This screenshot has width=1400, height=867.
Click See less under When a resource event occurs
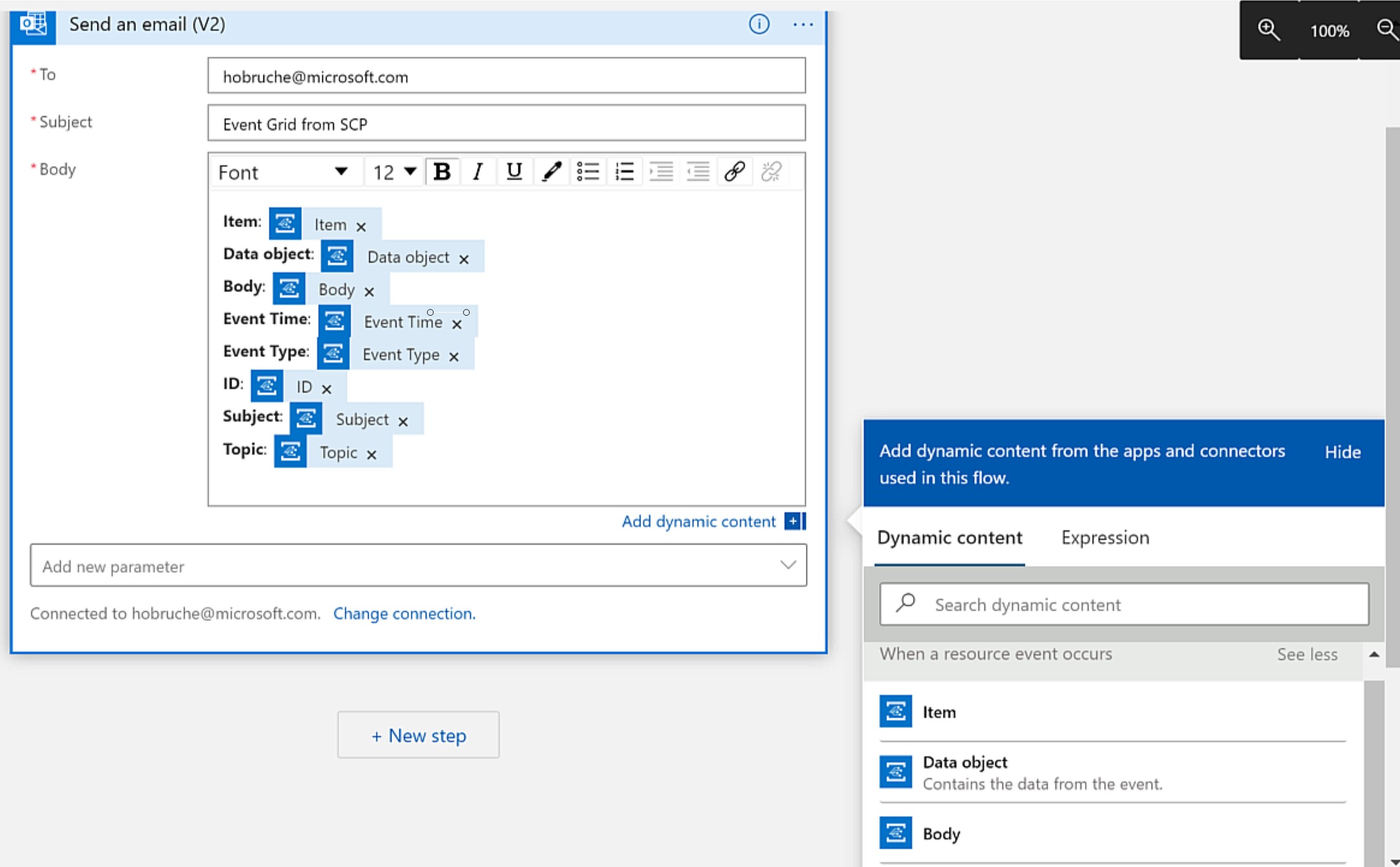pyautogui.click(x=1307, y=654)
